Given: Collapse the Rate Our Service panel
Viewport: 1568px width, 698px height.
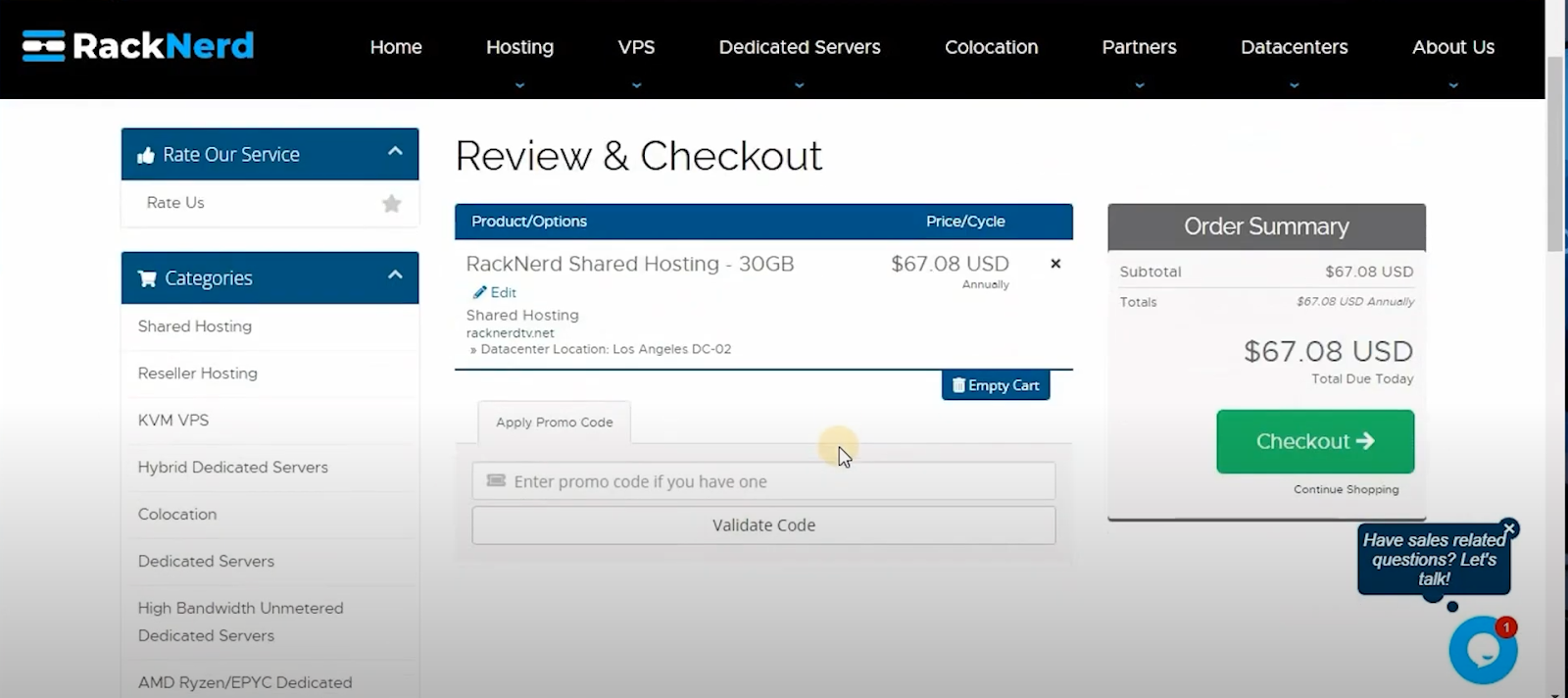Looking at the screenshot, I should [x=395, y=151].
